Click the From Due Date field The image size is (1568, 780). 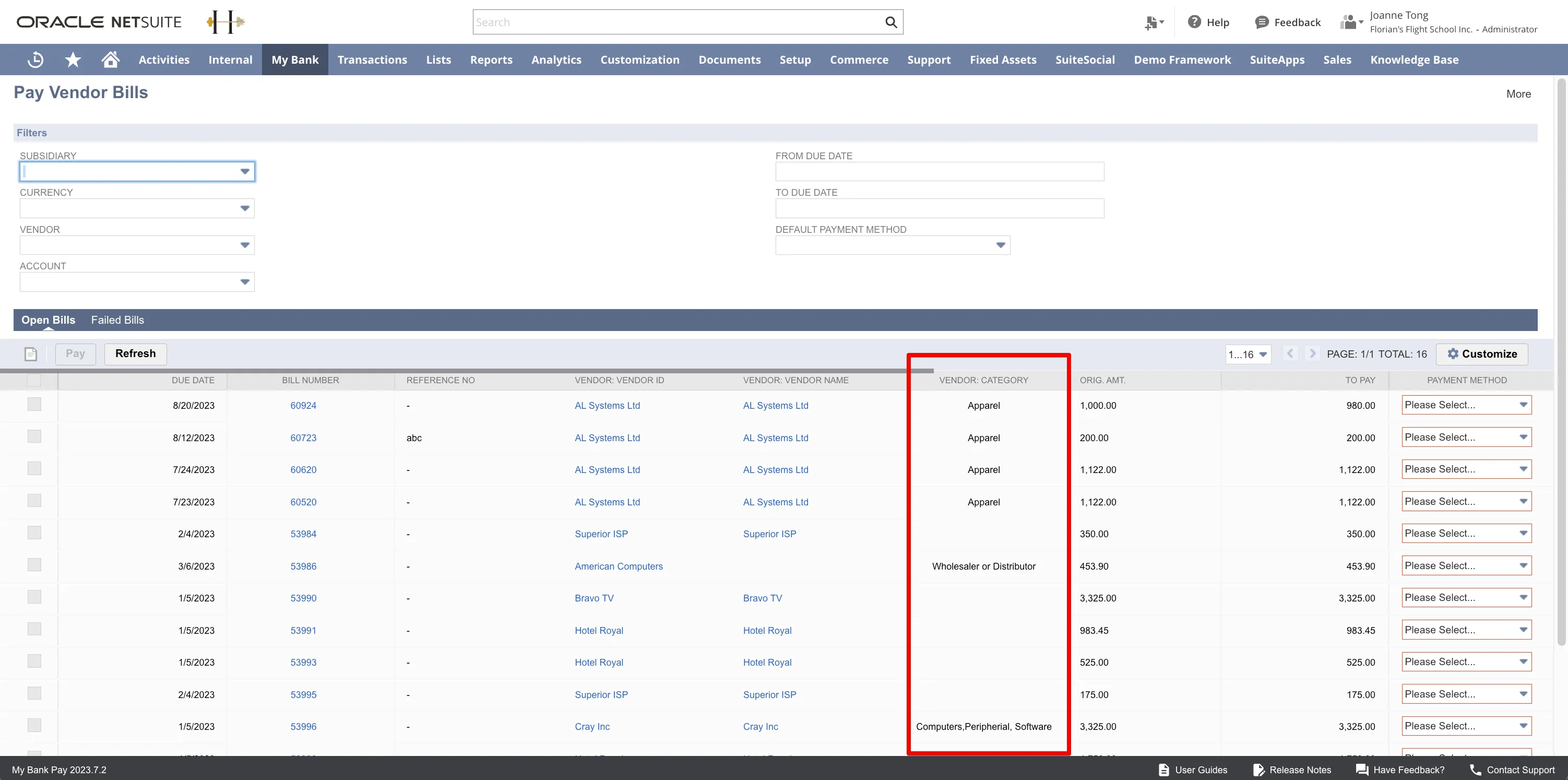point(939,172)
